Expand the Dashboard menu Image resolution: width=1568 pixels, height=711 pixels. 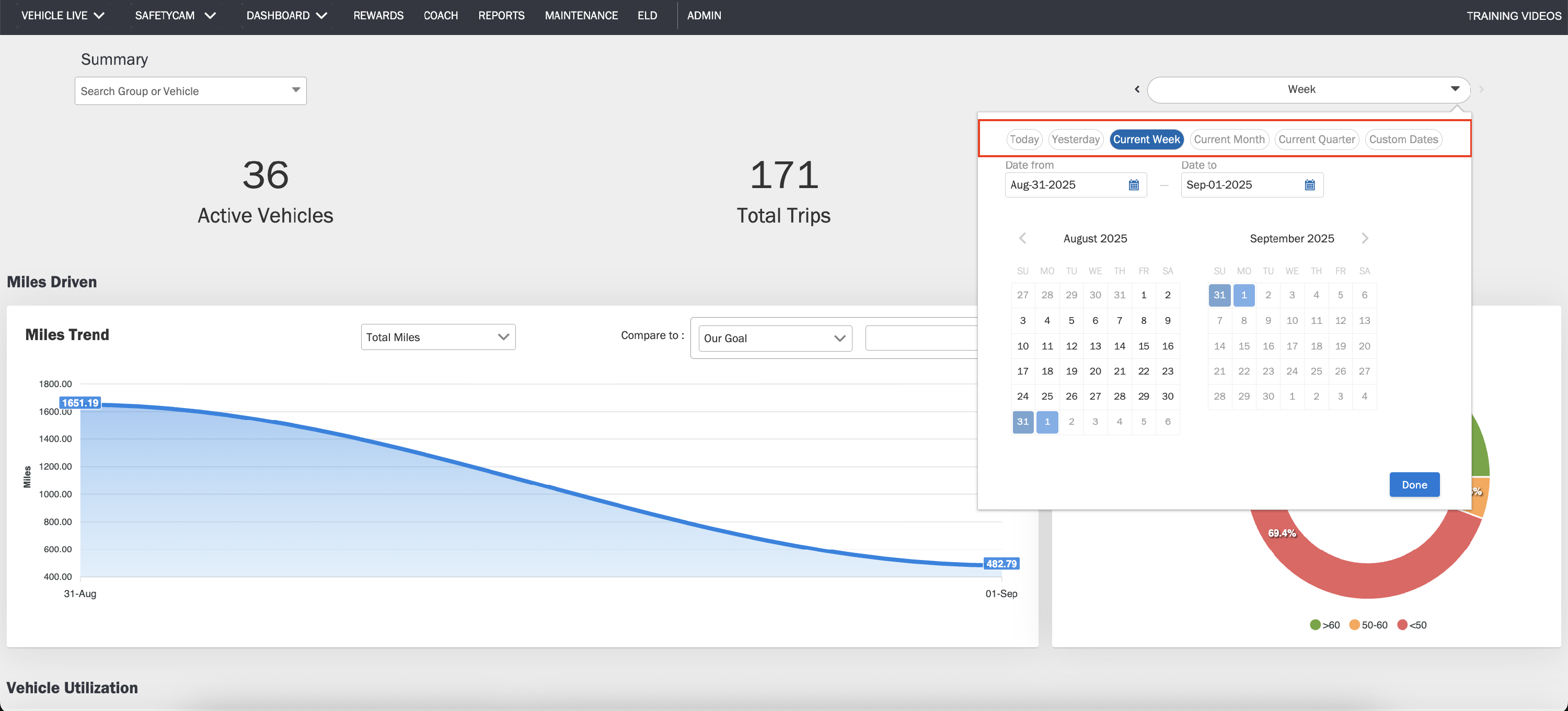pos(287,16)
